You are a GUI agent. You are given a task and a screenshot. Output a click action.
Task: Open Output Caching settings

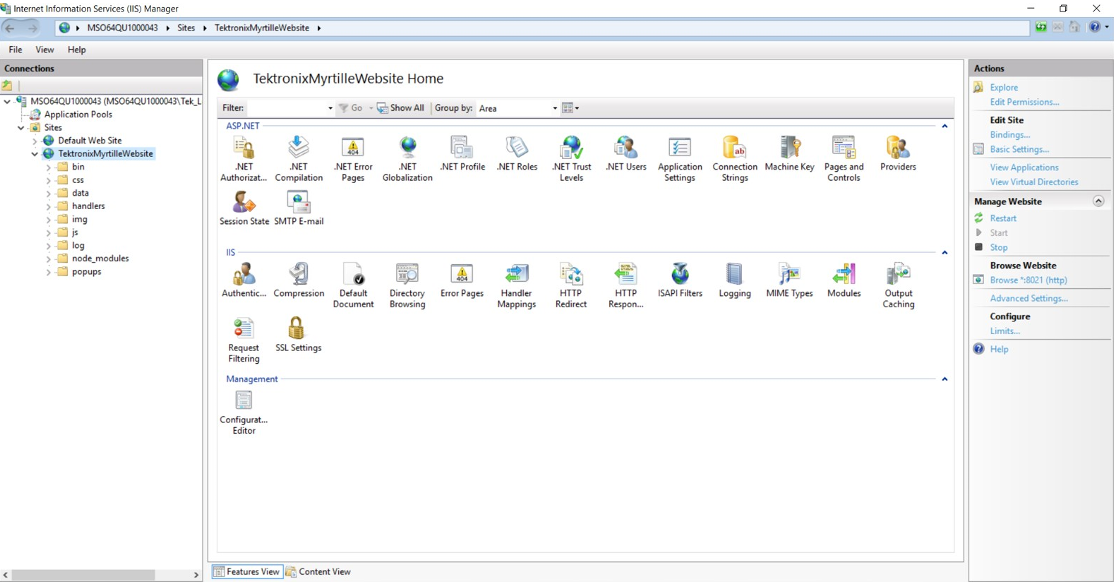pyautogui.click(x=897, y=277)
